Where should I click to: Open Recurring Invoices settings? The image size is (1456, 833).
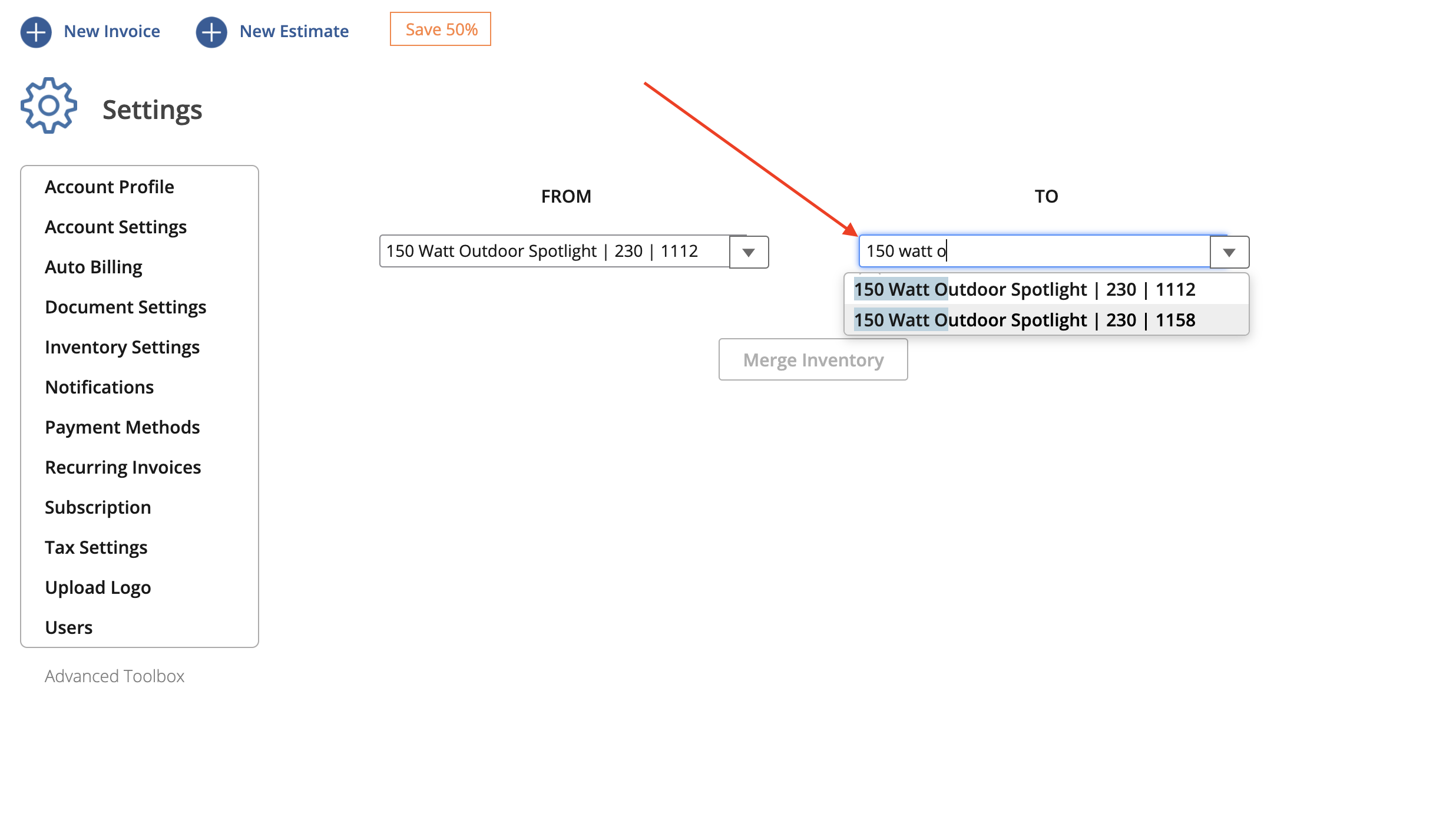click(x=123, y=467)
